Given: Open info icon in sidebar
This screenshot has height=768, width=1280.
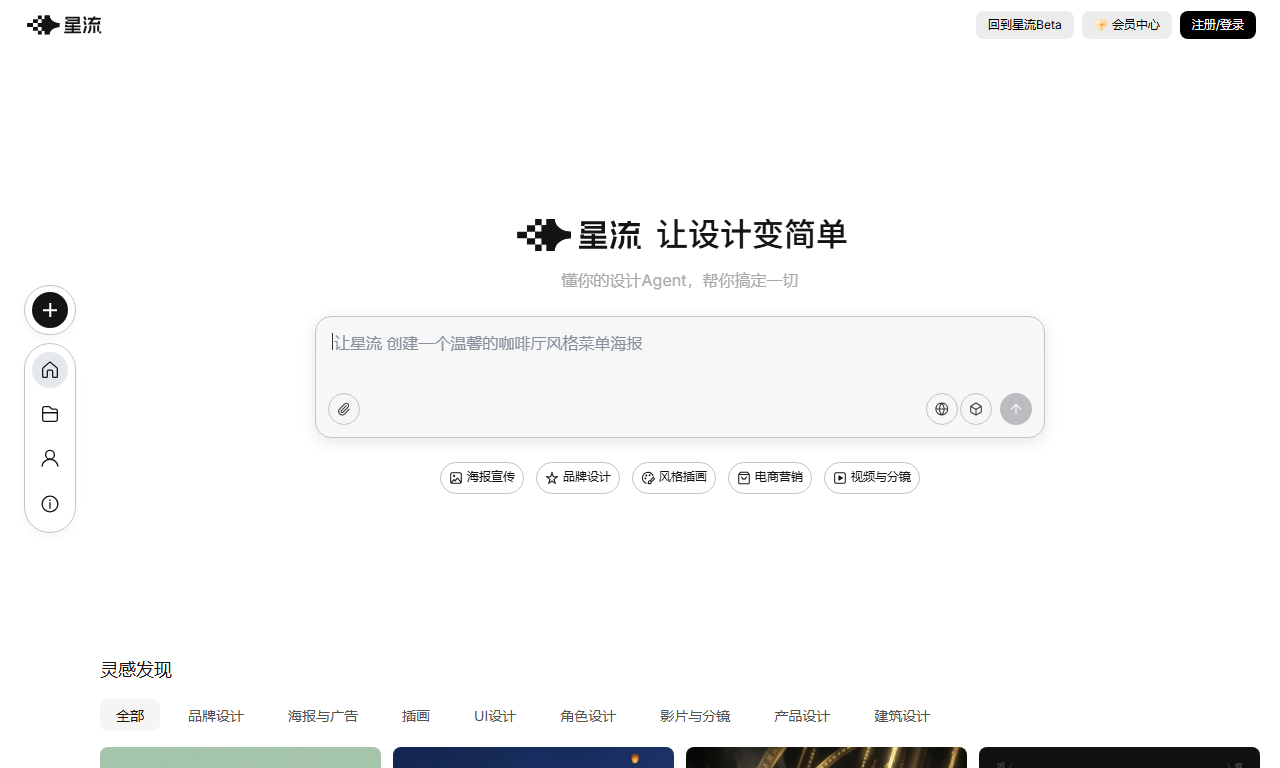Looking at the screenshot, I should 50,503.
